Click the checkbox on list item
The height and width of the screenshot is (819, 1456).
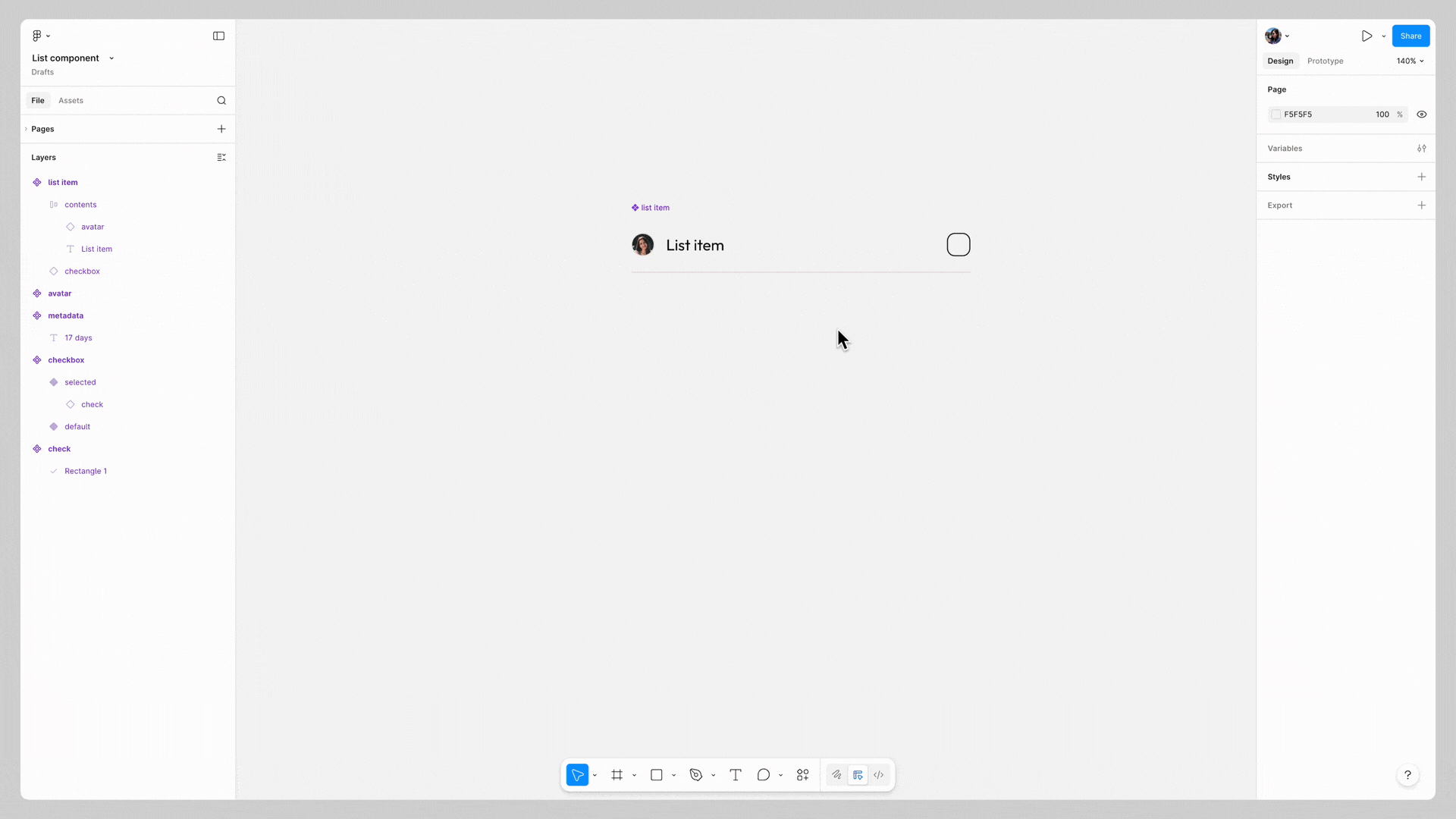(x=958, y=245)
